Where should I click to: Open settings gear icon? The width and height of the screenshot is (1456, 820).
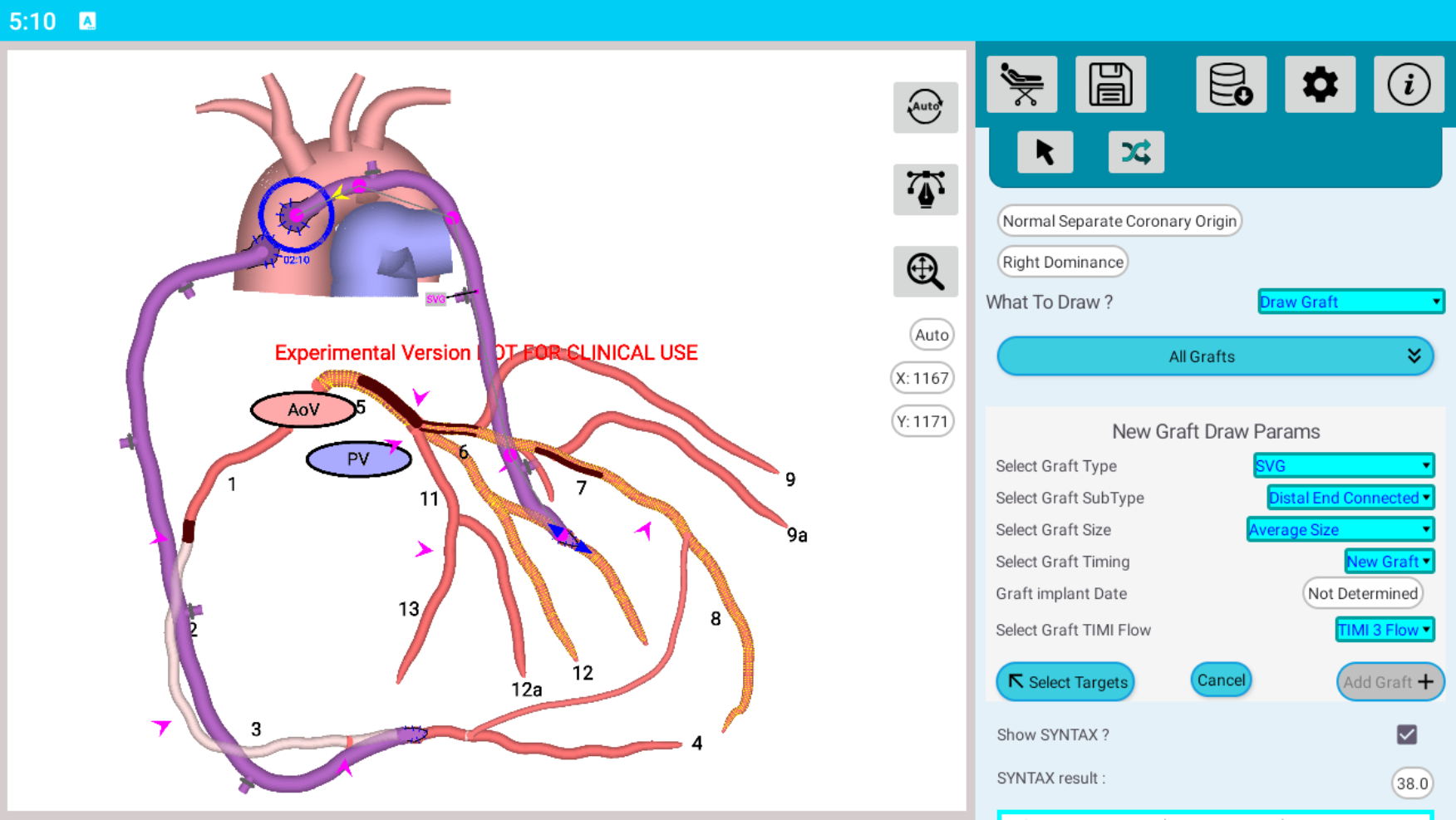click(x=1320, y=85)
